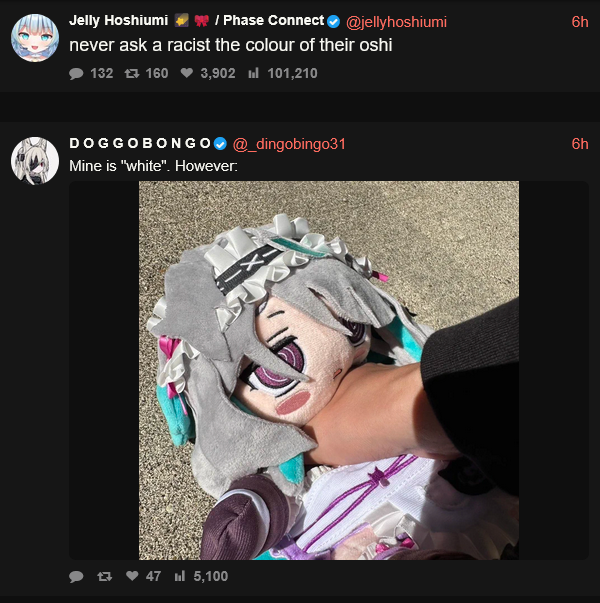
Task: Open view stats icon showing 101,210
Action: [x=253, y=73]
